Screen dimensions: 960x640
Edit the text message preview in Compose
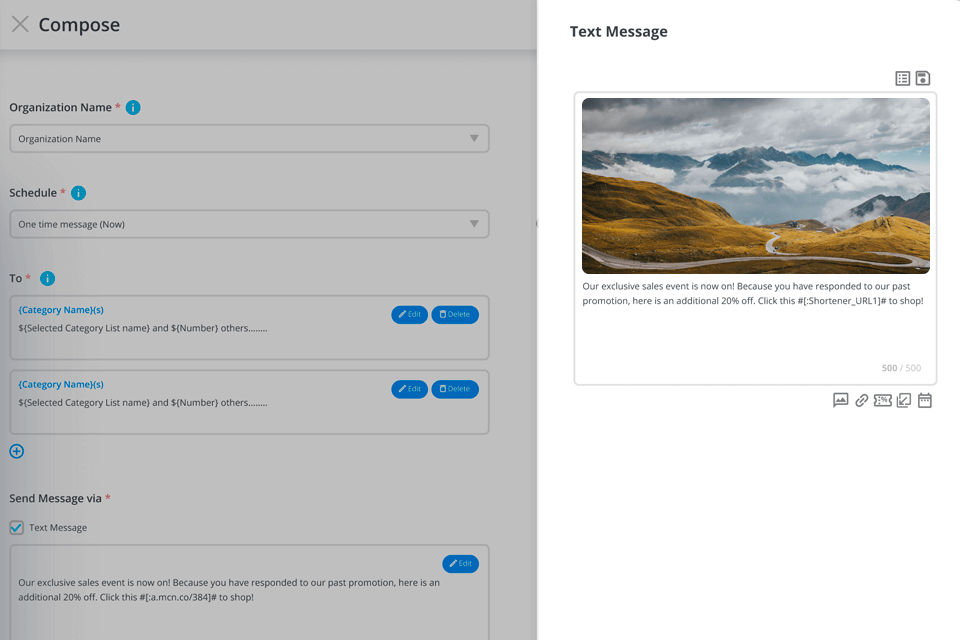(x=460, y=564)
